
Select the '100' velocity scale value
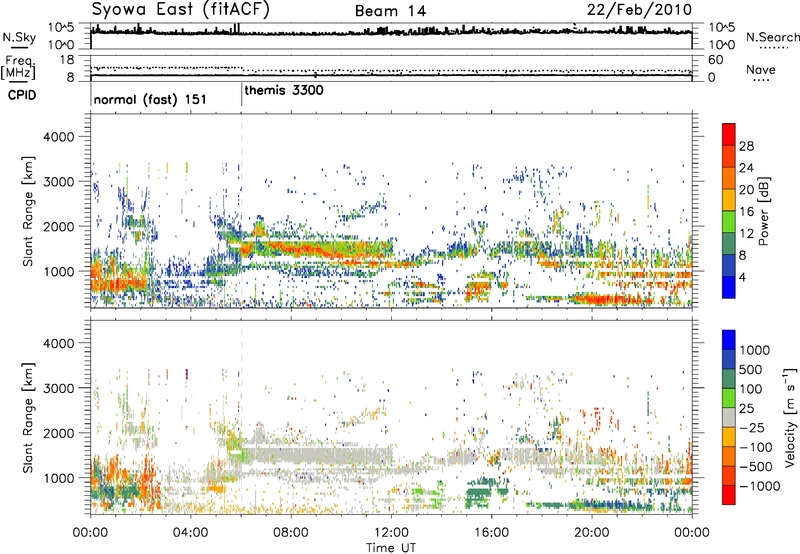coord(751,389)
